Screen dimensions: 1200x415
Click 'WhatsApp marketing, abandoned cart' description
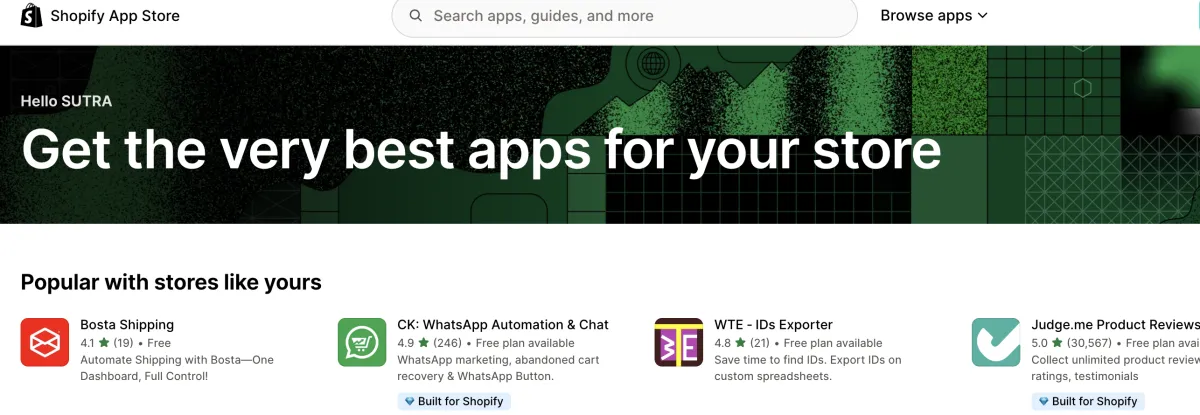coord(496,368)
